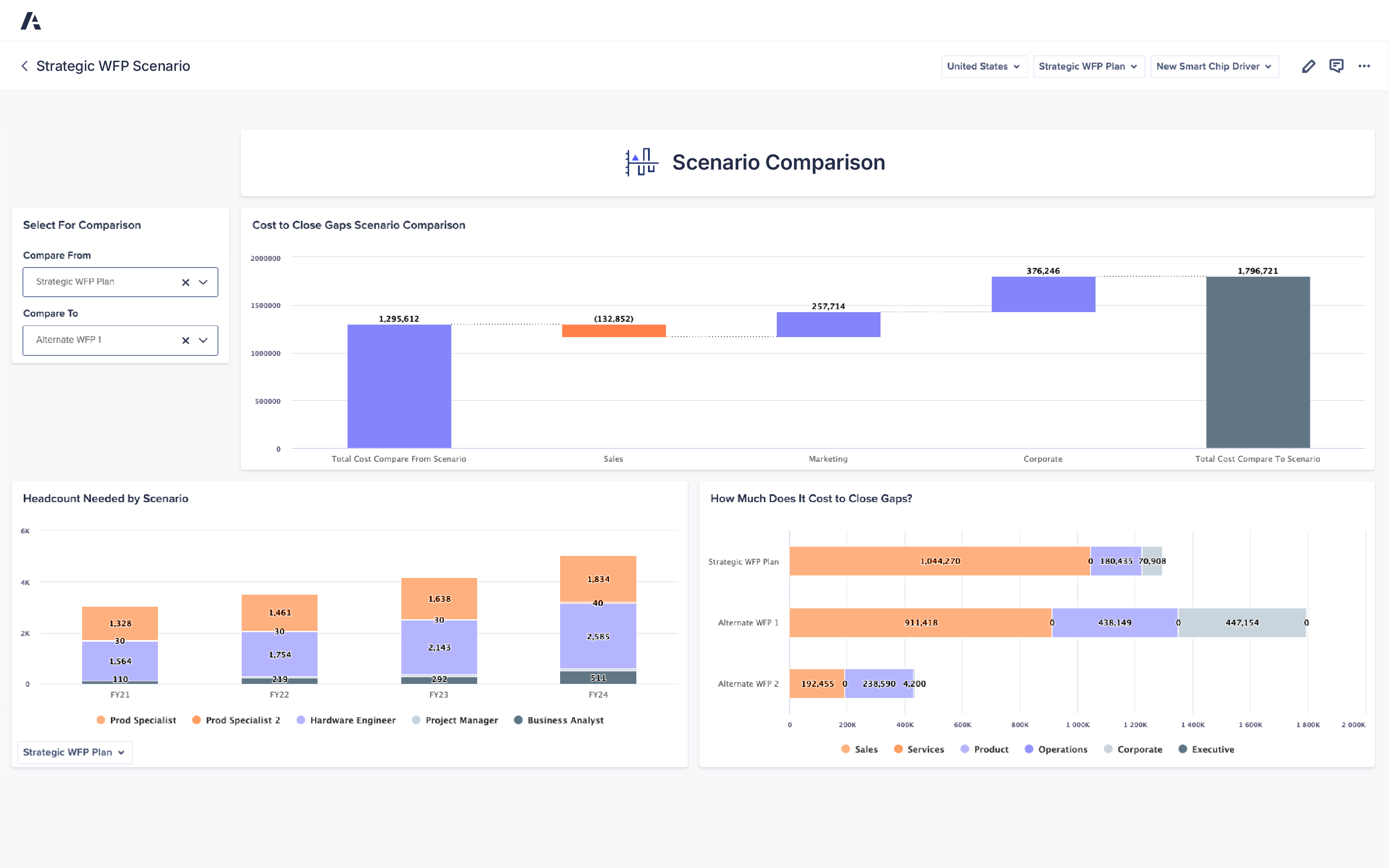Open the New Smart Chip Driver dropdown
1389x868 pixels.
coord(1214,67)
